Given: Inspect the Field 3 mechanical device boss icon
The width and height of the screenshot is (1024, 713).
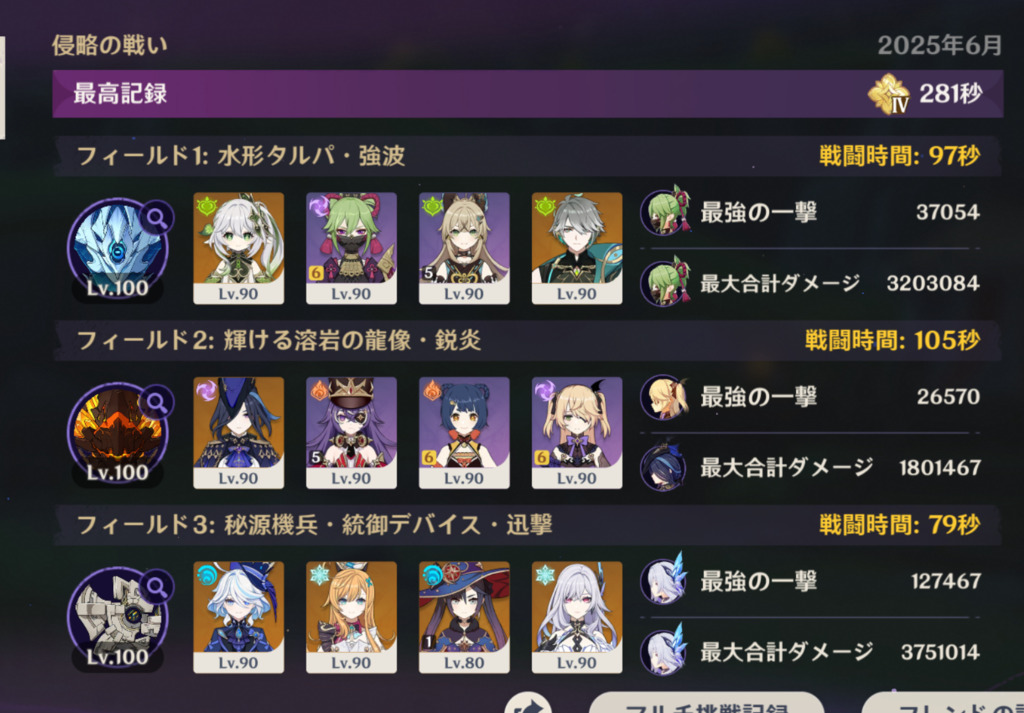Looking at the screenshot, I should [118, 619].
